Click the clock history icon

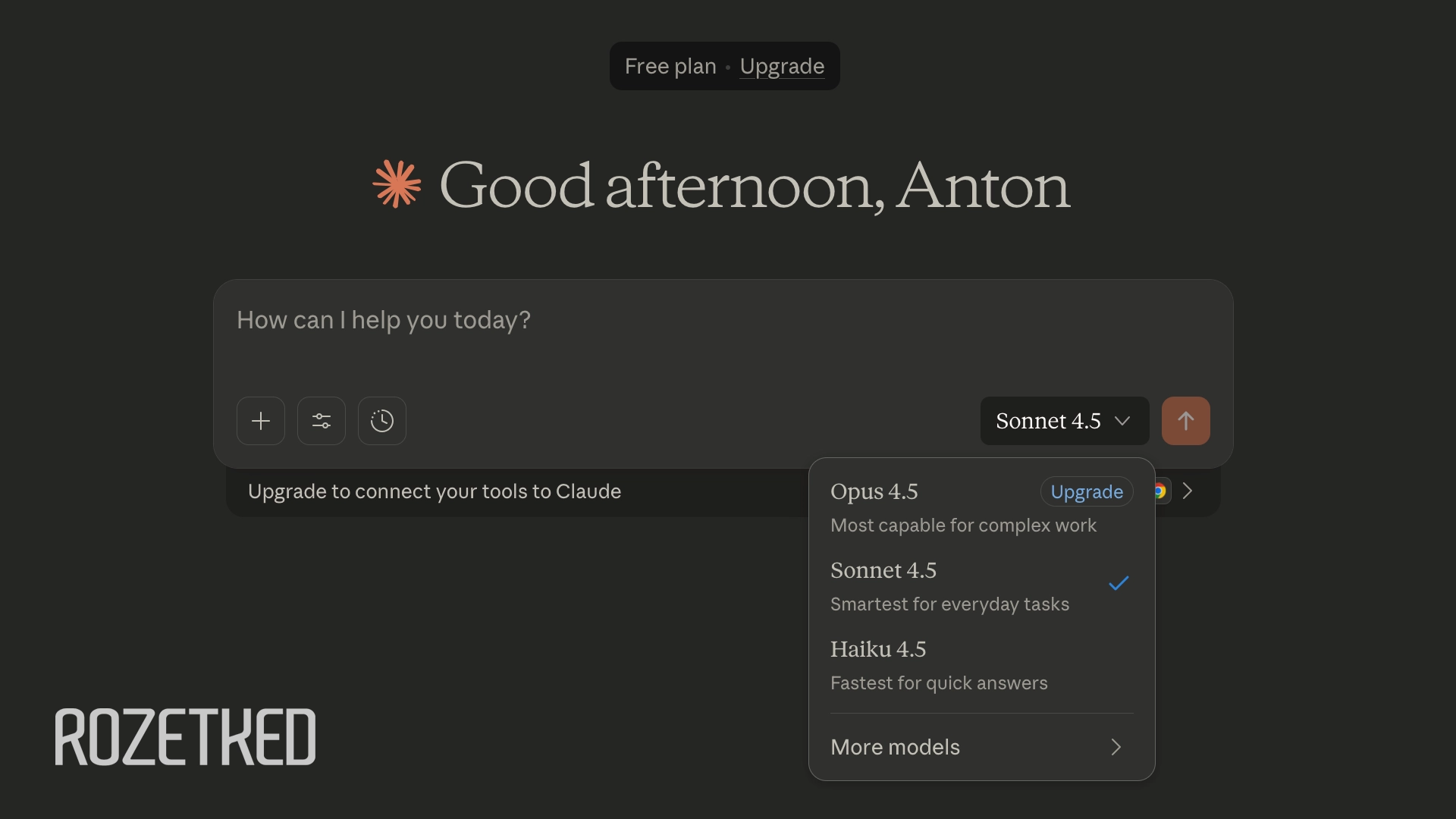[x=382, y=421]
